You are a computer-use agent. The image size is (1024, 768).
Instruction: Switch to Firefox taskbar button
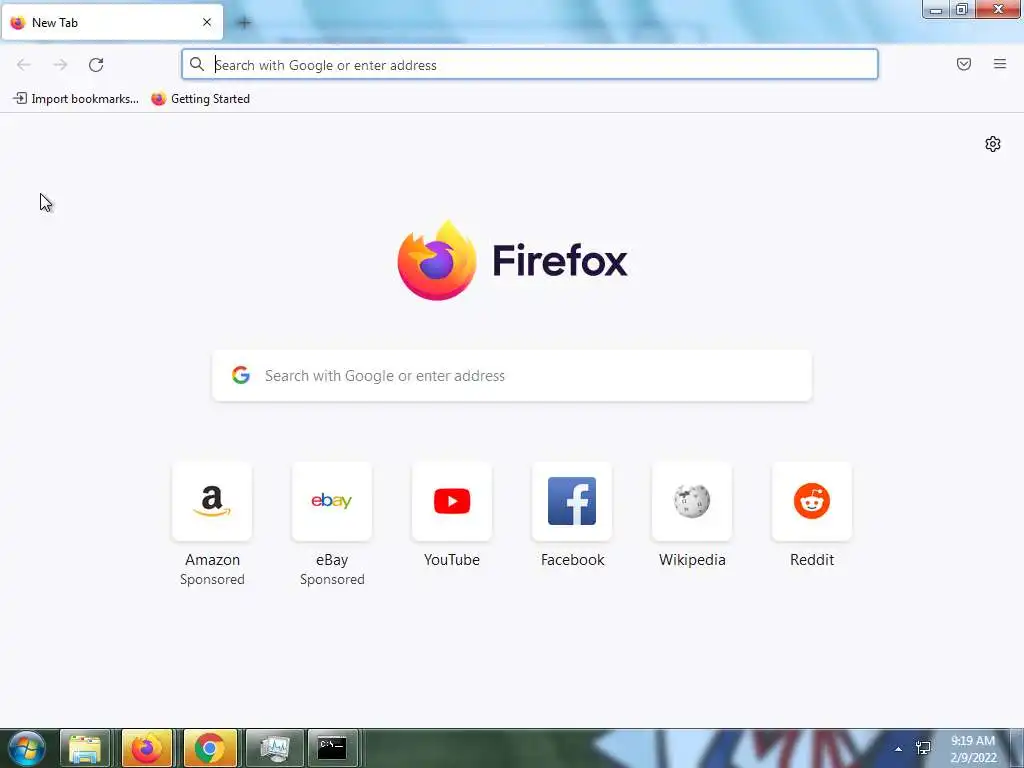pyautogui.click(x=147, y=748)
